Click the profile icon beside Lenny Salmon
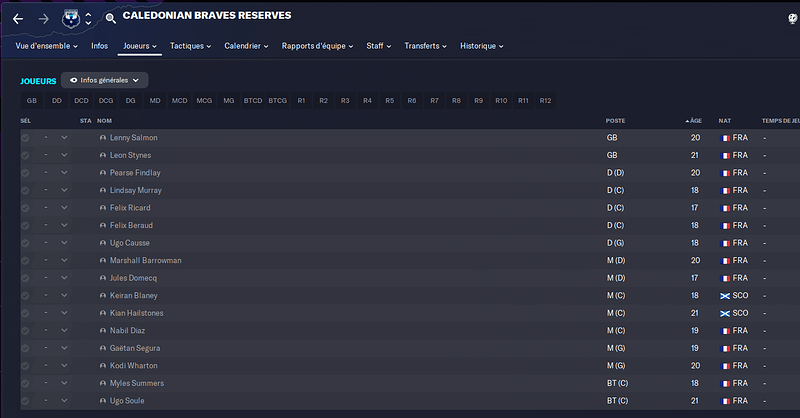This screenshot has width=800, height=418. pyautogui.click(x=103, y=138)
